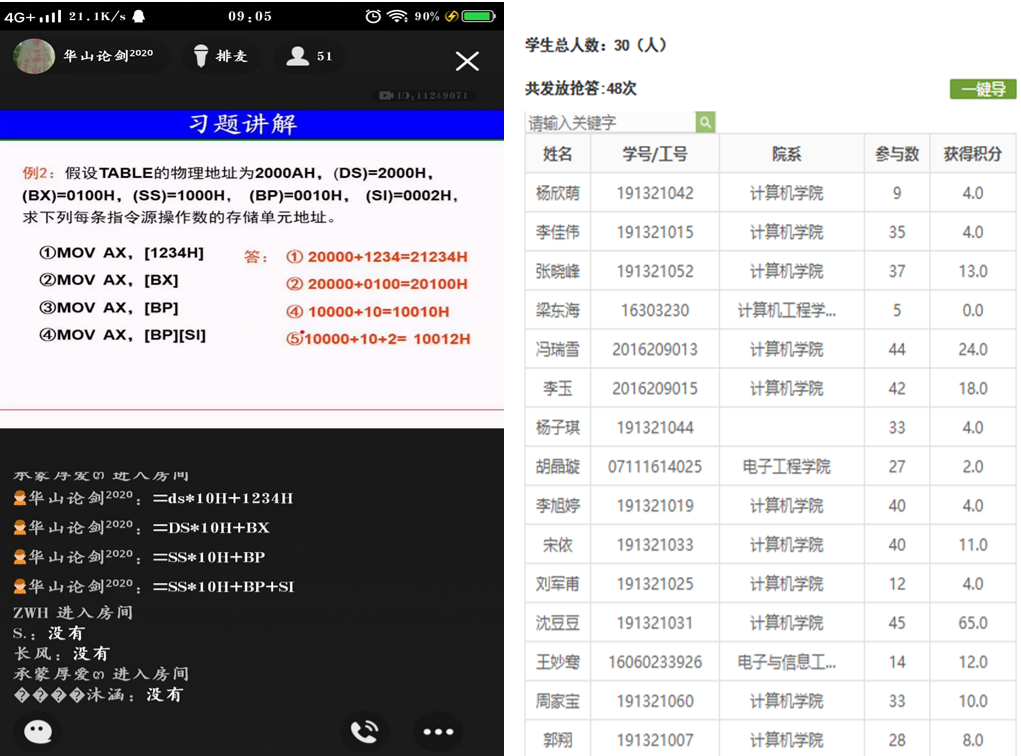Click the 排麦 microphone queue button

[220, 56]
